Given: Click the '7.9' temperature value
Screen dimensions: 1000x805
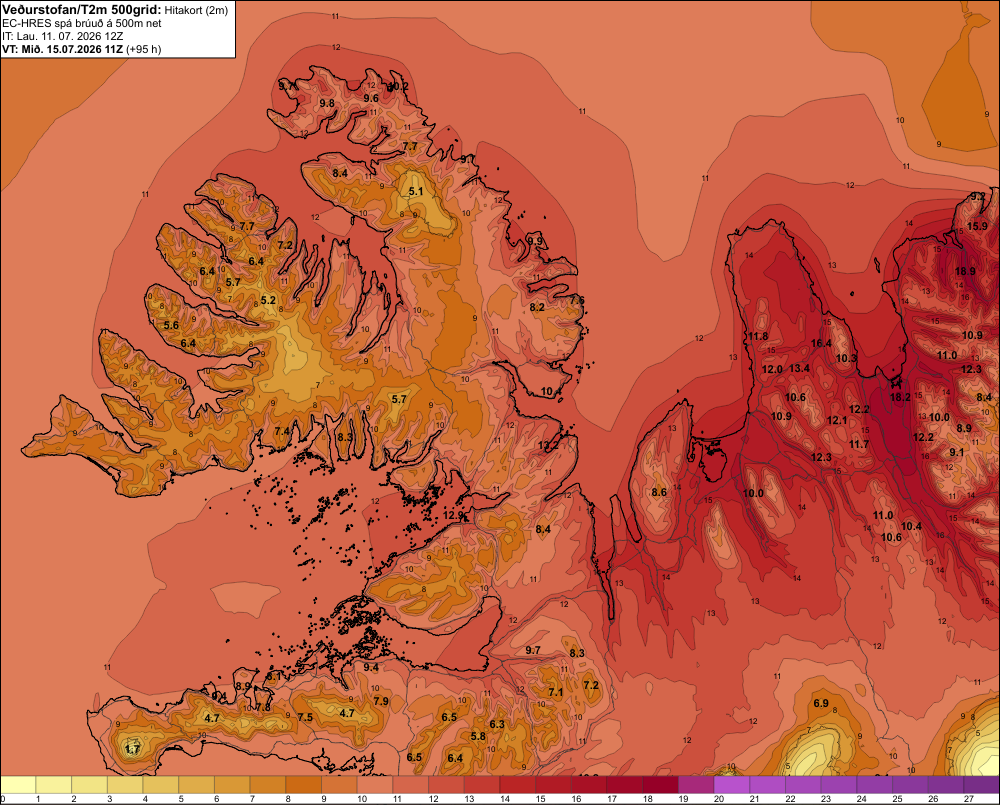Looking at the screenshot, I should (x=381, y=701).
